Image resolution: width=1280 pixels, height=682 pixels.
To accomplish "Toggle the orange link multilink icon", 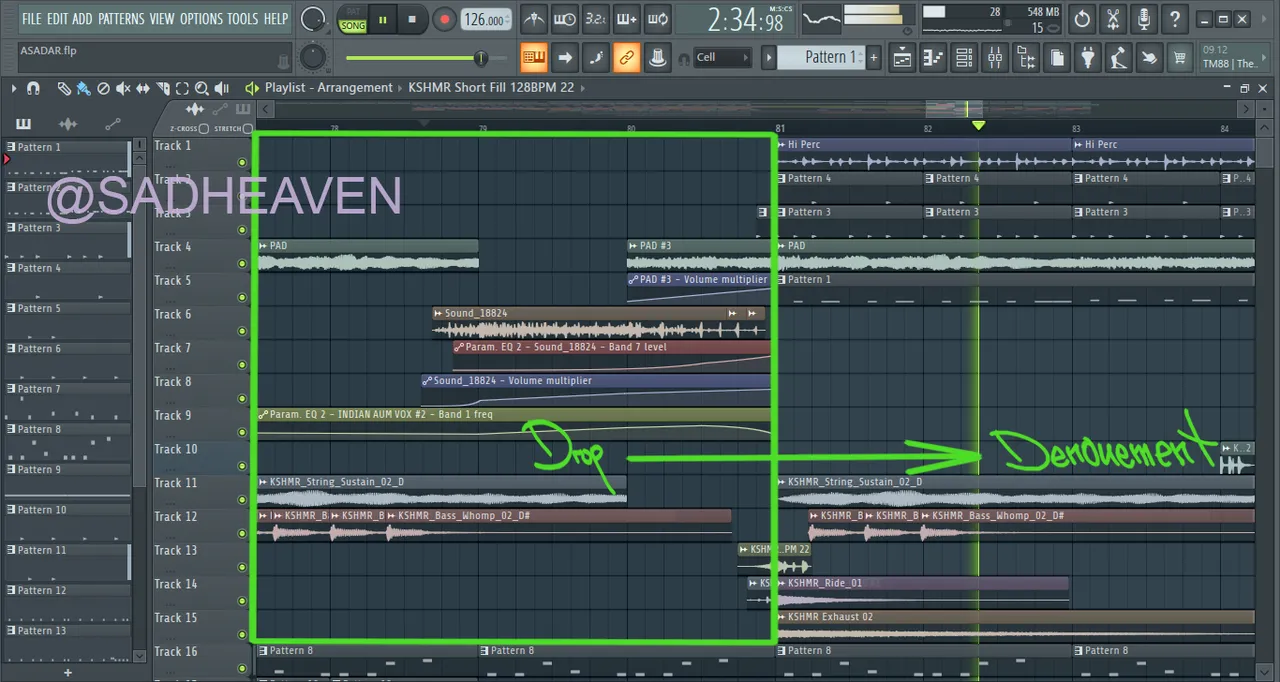I will pyautogui.click(x=627, y=58).
